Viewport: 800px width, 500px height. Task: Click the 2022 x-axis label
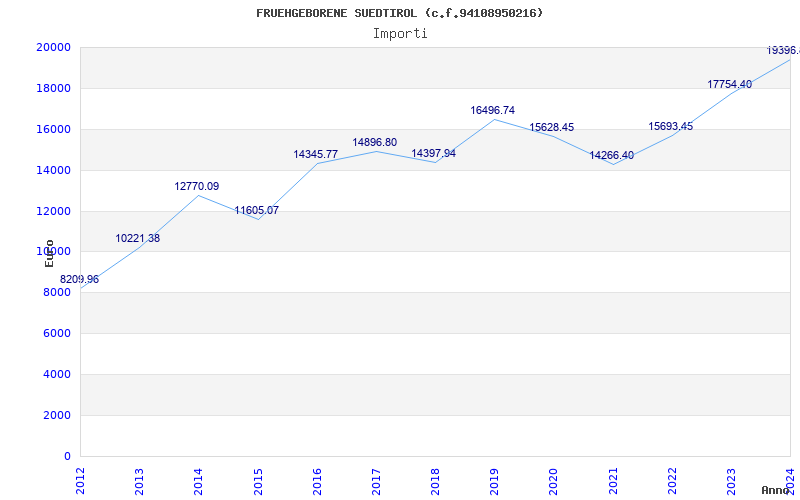coord(672,481)
